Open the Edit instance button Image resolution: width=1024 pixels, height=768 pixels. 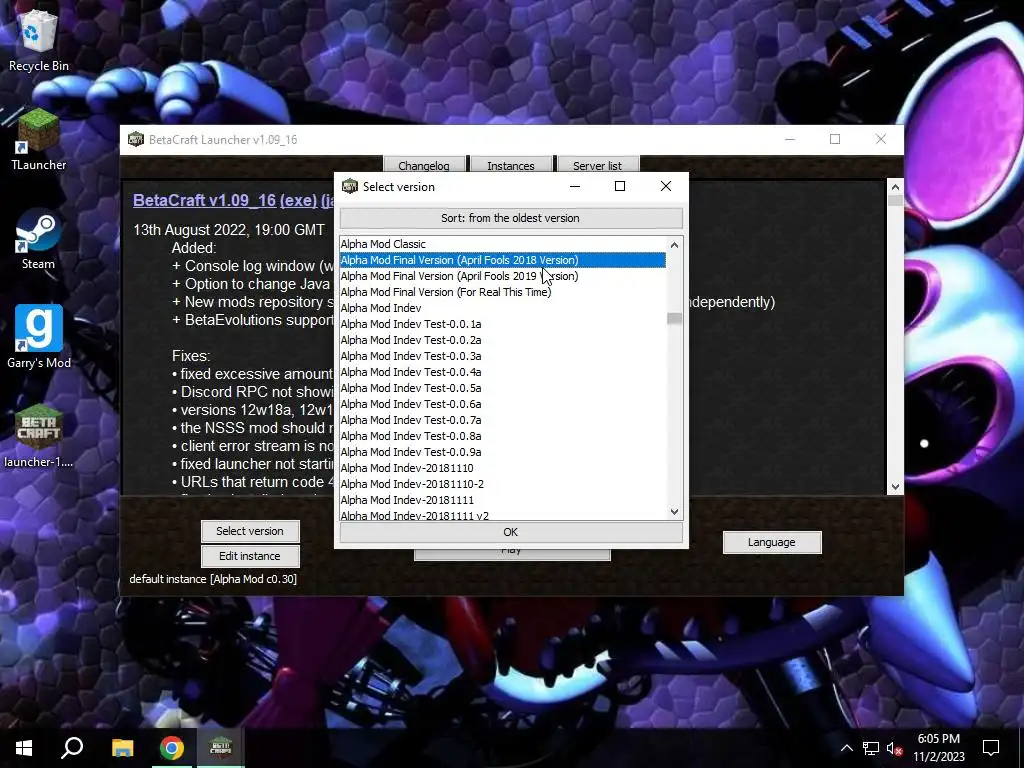(x=250, y=556)
